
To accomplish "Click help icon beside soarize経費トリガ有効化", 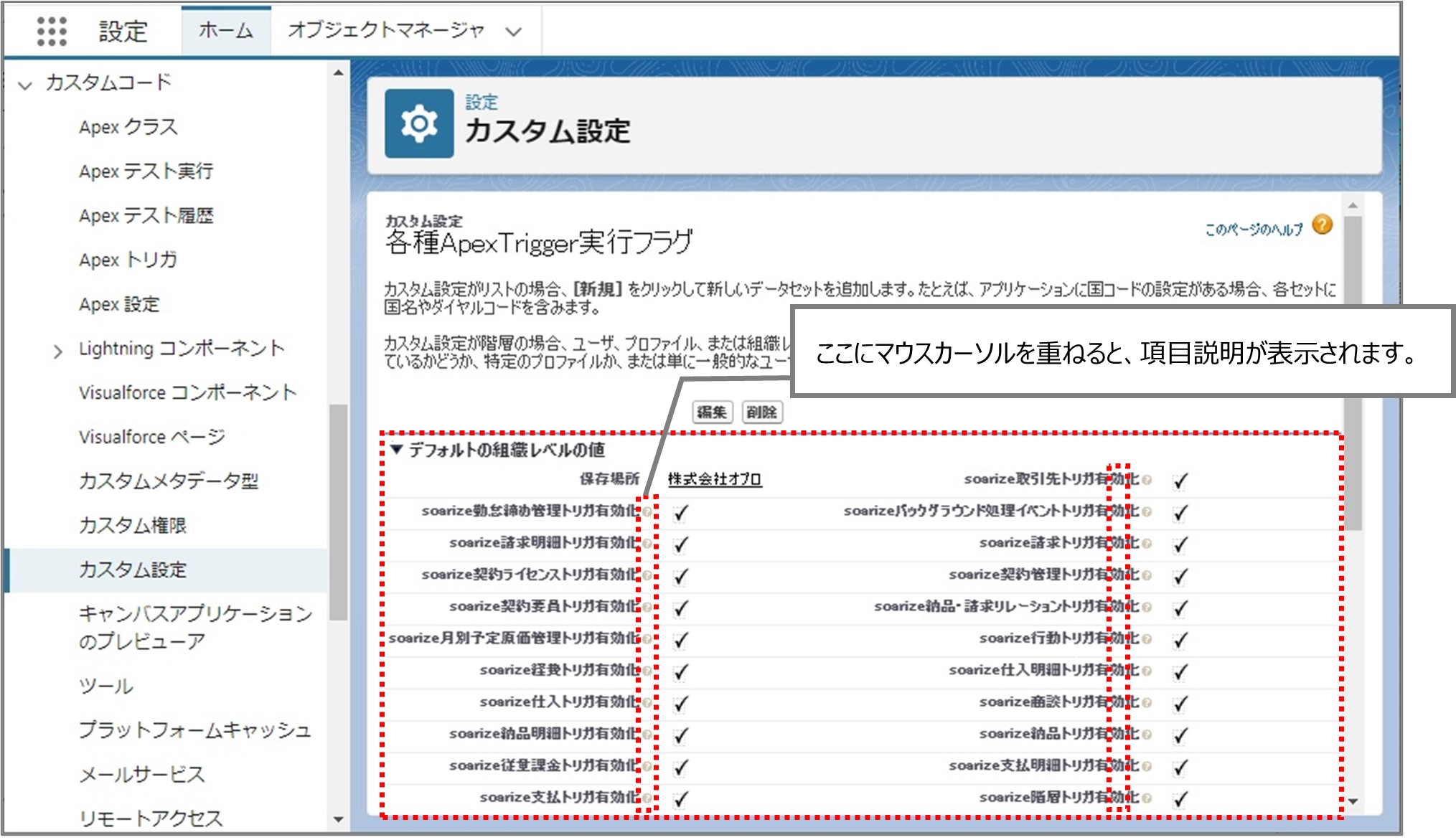I will pyautogui.click(x=647, y=671).
